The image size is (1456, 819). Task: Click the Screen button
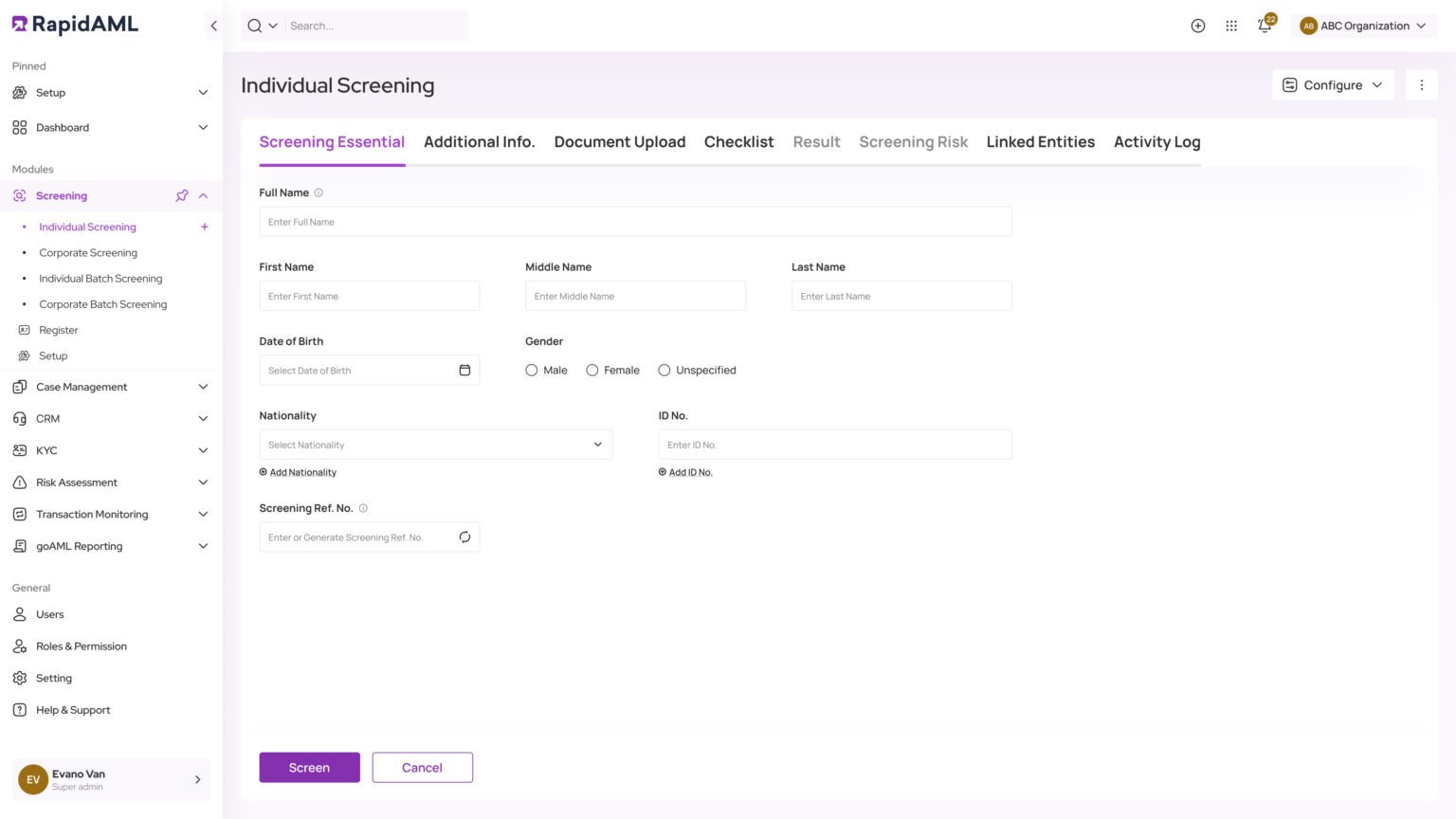click(x=309, y=767)
